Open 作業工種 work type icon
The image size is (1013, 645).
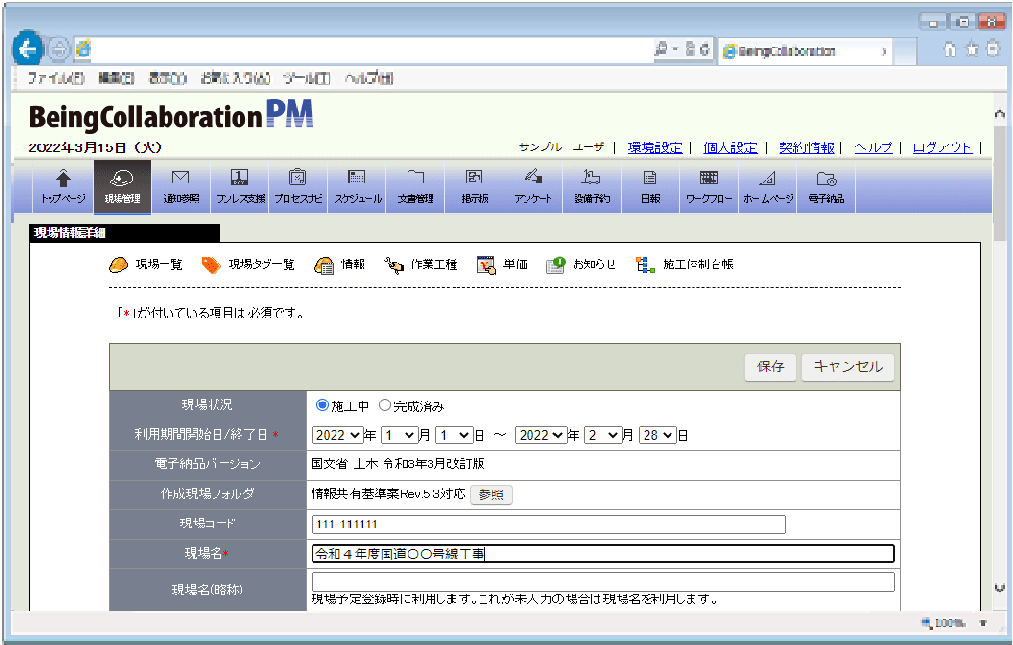393,265
